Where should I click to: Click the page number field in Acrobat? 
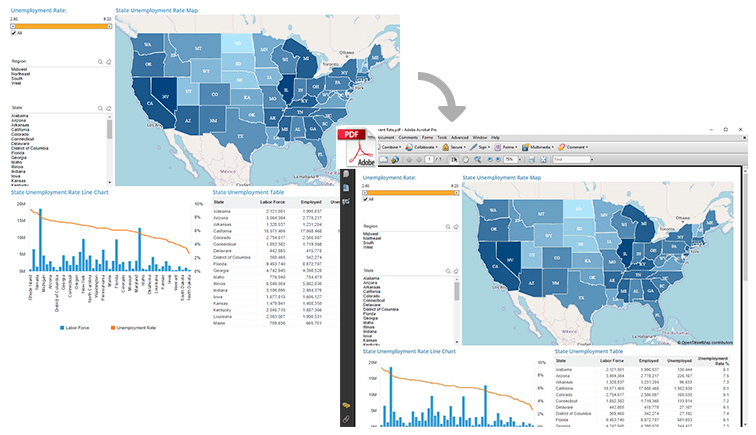tap(429, 160)
